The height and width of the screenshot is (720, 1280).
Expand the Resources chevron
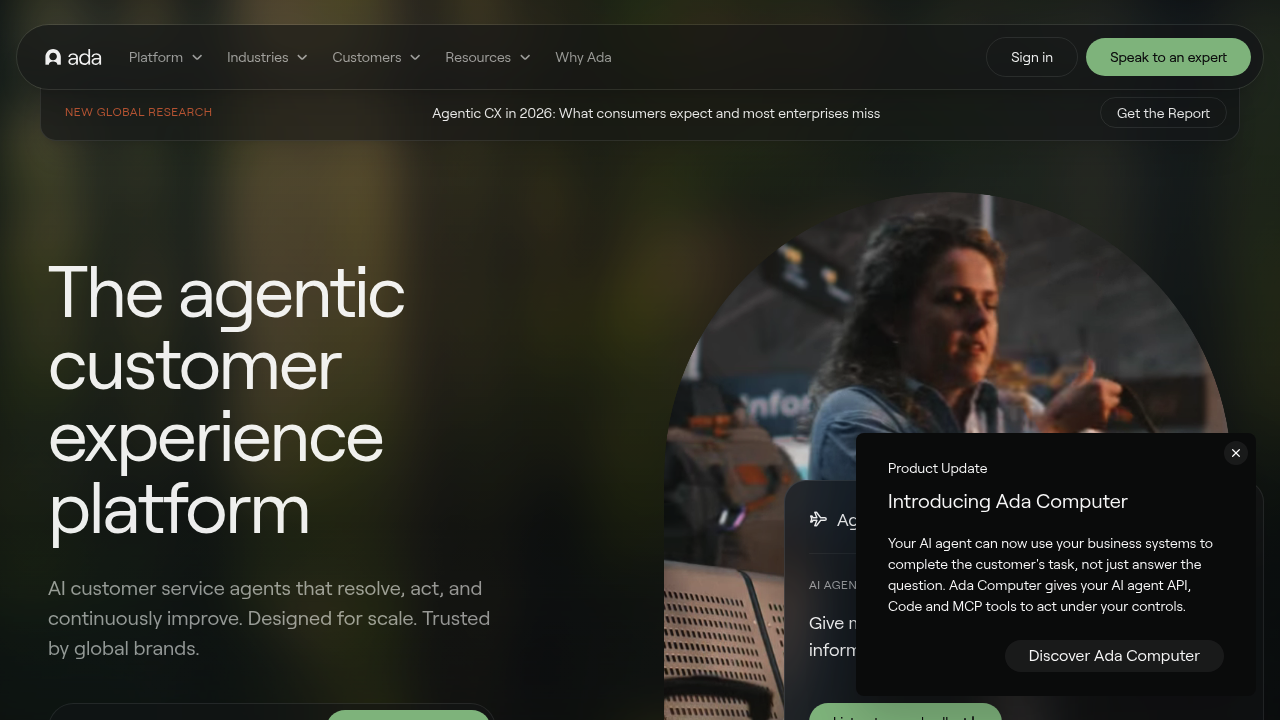click(525, 57)
